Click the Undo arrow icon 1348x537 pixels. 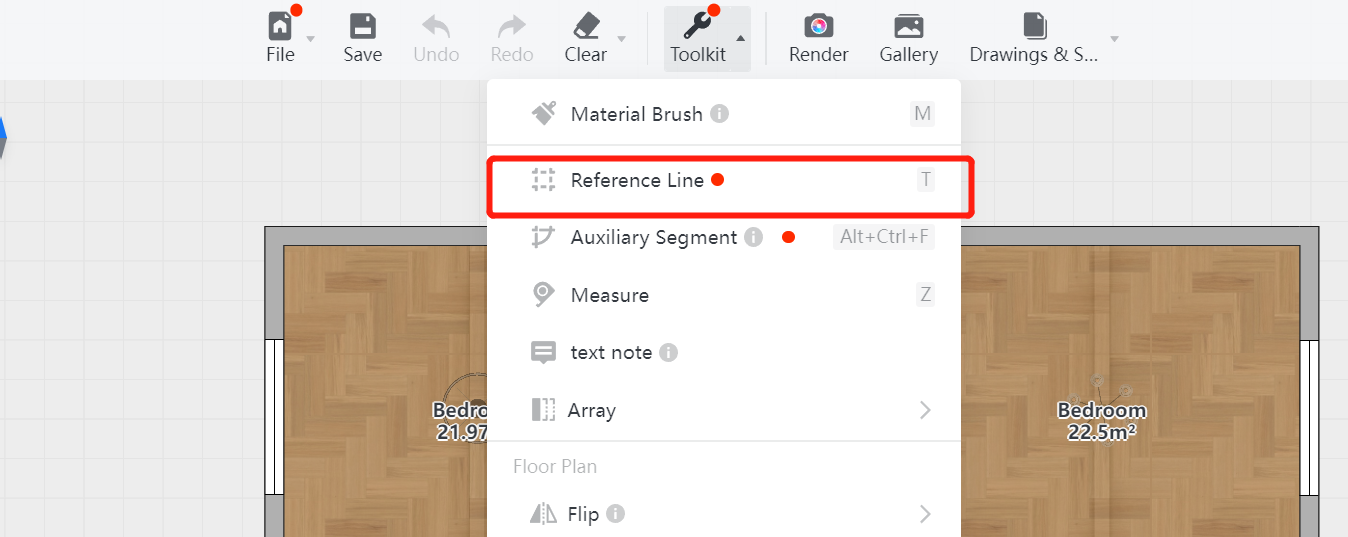pyautogui.click(x=436, y=26)
